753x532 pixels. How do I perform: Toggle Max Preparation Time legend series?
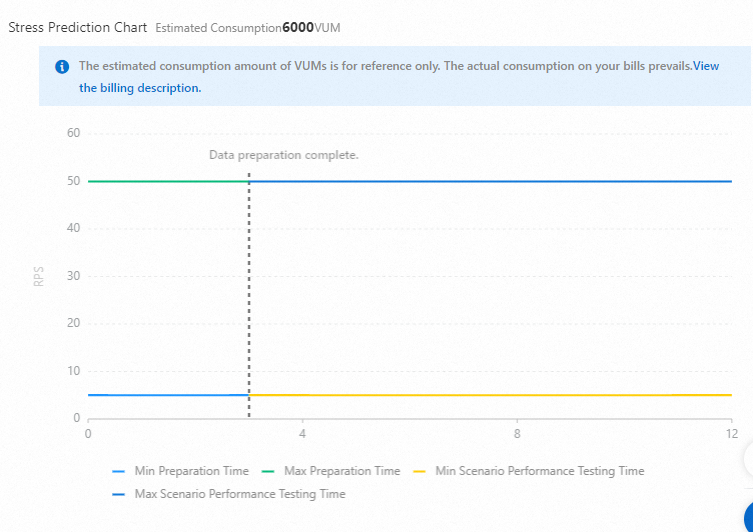(x=331, y=471)
